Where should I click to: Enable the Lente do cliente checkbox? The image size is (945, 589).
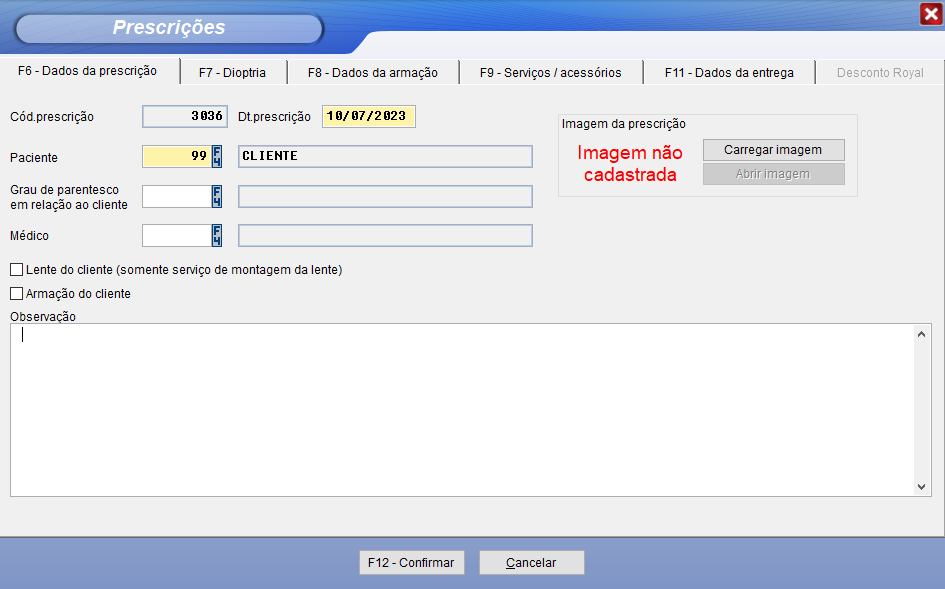click(x=17, y=269)
